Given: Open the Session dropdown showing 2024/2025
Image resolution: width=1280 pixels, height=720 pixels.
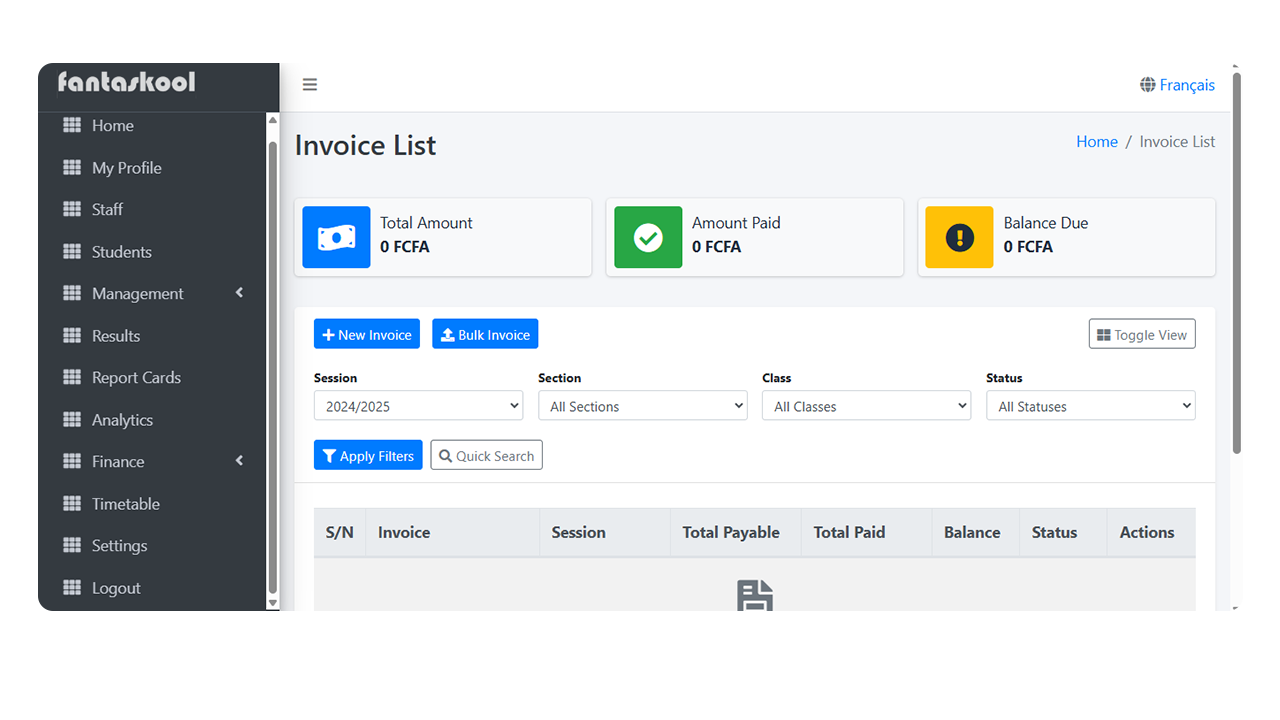Looking at the screenshot, I should click(418, 405).
